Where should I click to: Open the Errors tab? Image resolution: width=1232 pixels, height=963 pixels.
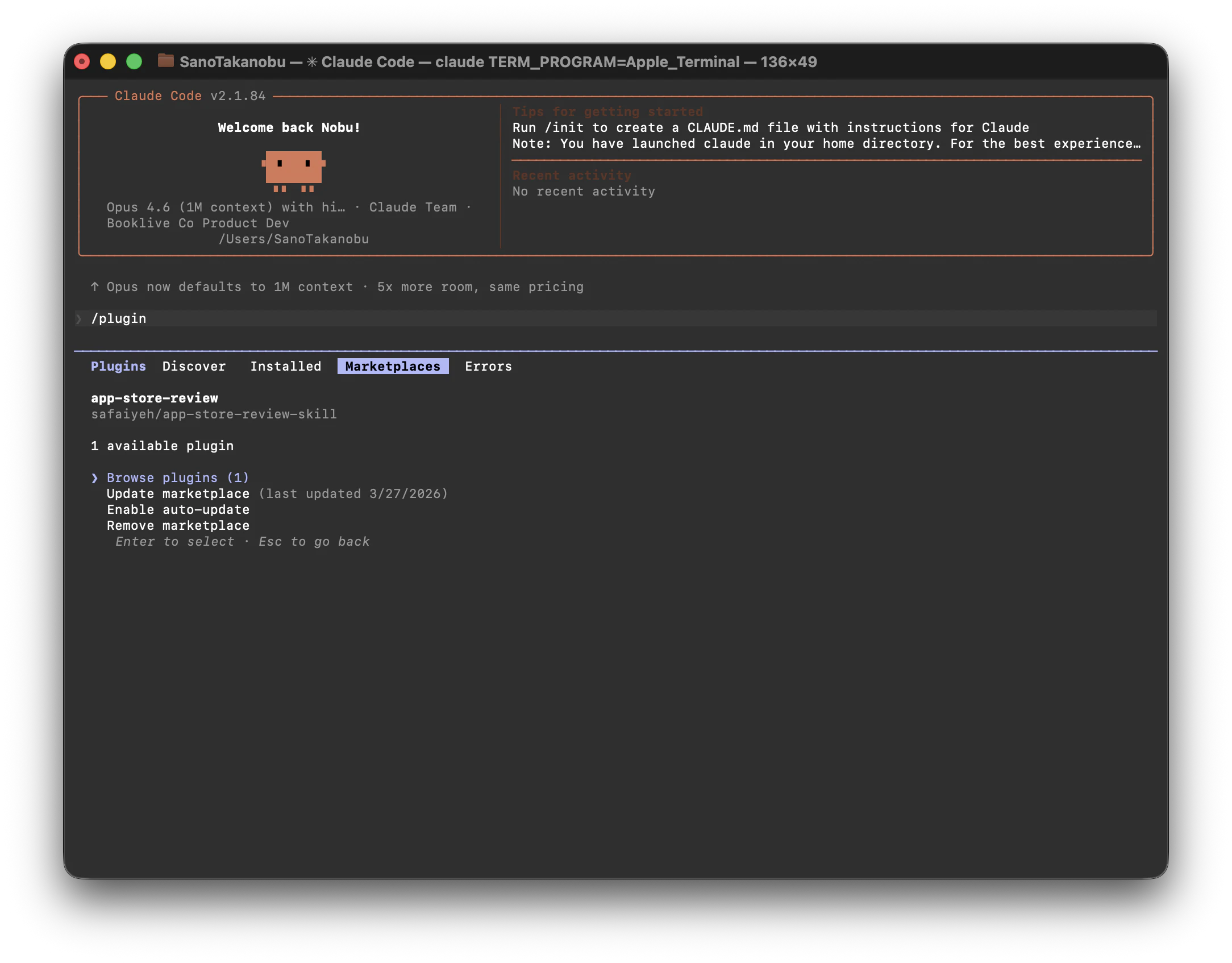point(488,366)
